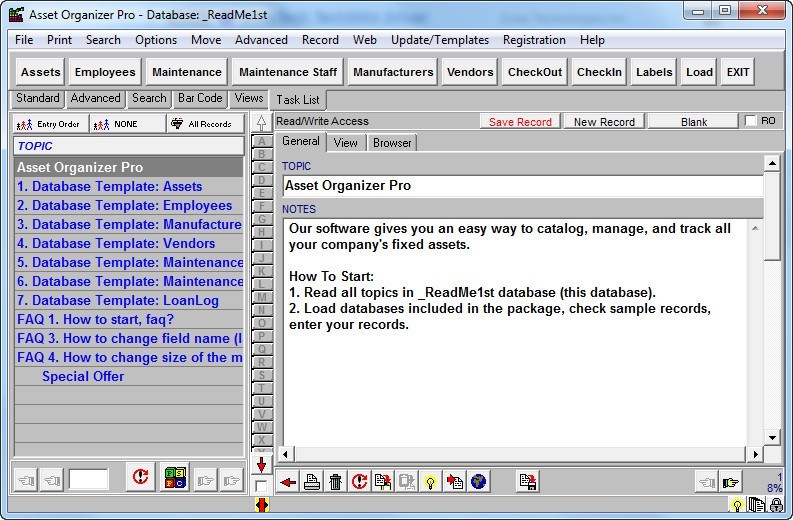
Task: Toggle the RO read-only checkbox
Action: pos(751,121)
